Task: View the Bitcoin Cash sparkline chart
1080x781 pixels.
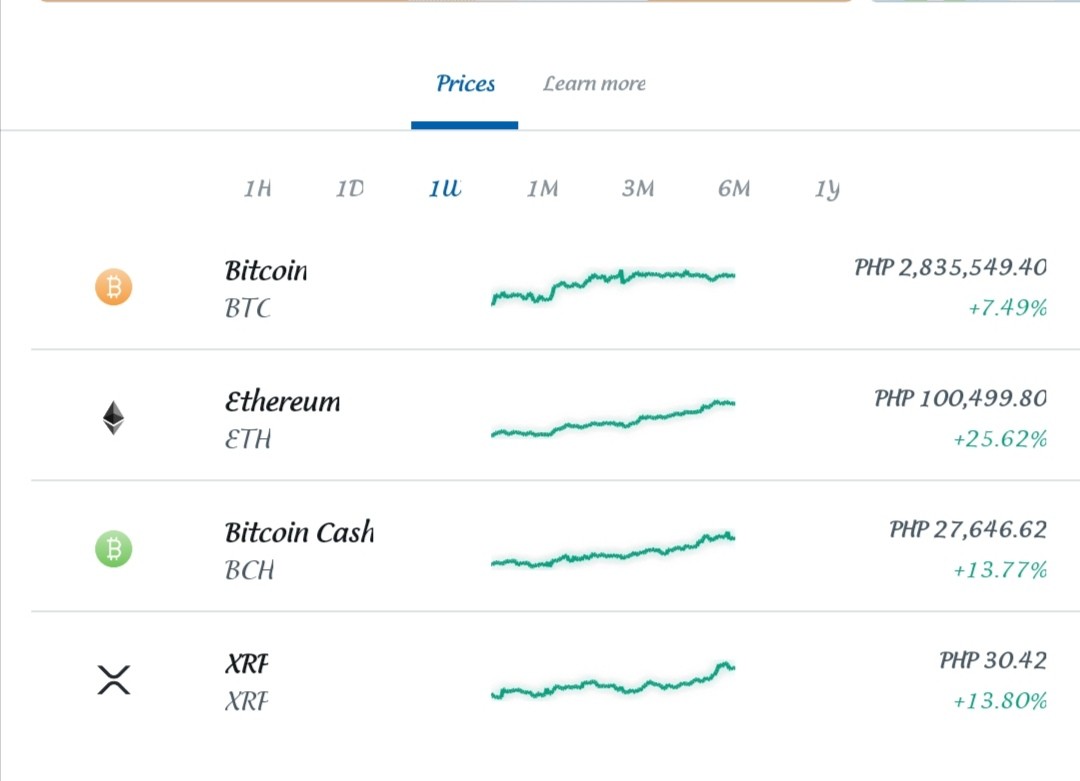Action: pos(613,550)
